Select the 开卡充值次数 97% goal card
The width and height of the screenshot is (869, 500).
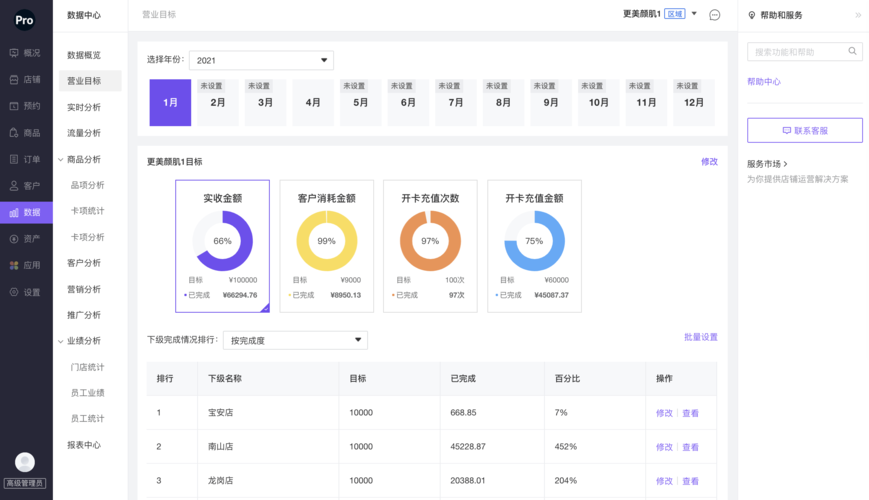[x=430, y=246]
